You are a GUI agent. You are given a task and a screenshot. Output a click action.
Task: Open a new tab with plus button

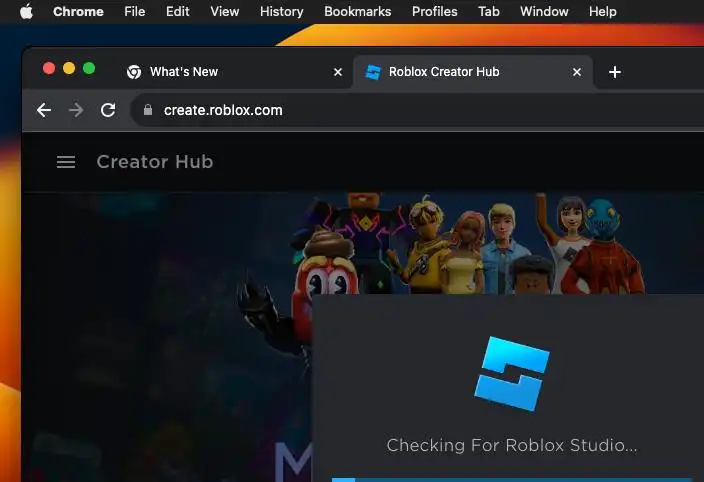coord(615,72)
